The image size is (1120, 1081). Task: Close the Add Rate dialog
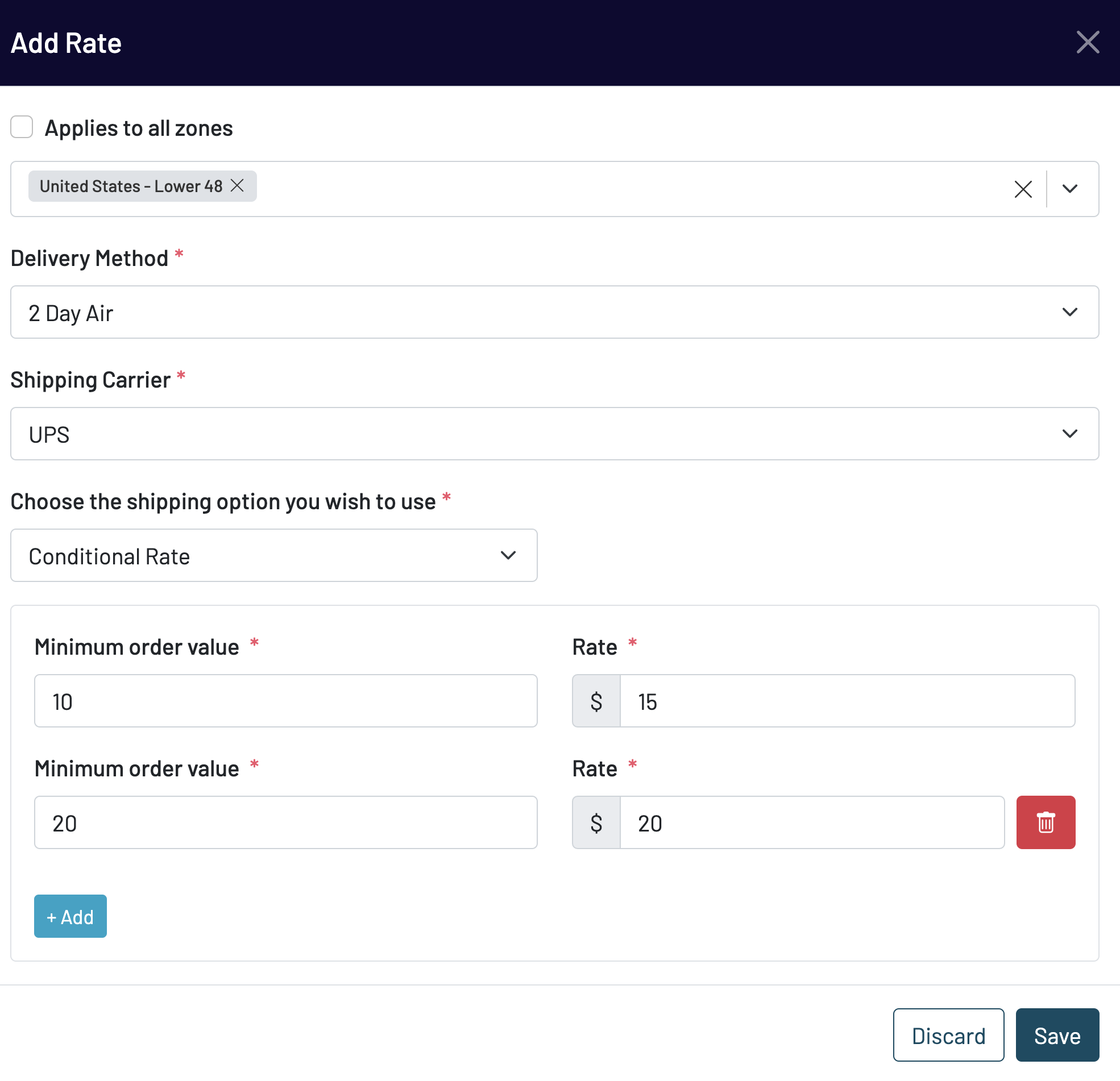point(1087,43)
